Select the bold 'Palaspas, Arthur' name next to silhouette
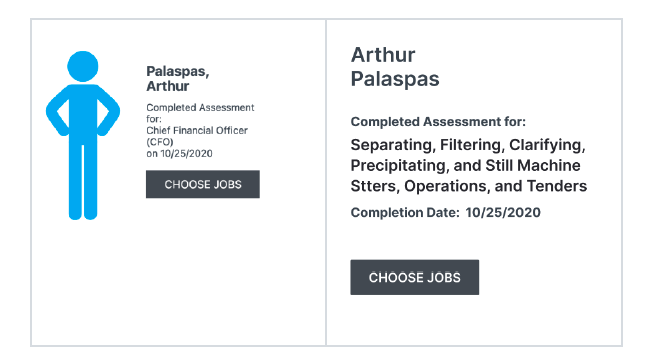Viewport: 672px width, 360px height. (x=178, y=78)
